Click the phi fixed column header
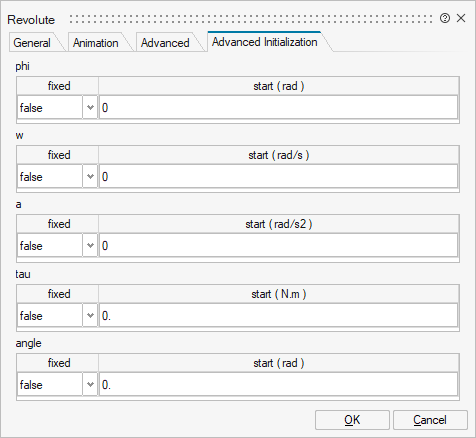The image size is (476, 438). coord(58,86)
